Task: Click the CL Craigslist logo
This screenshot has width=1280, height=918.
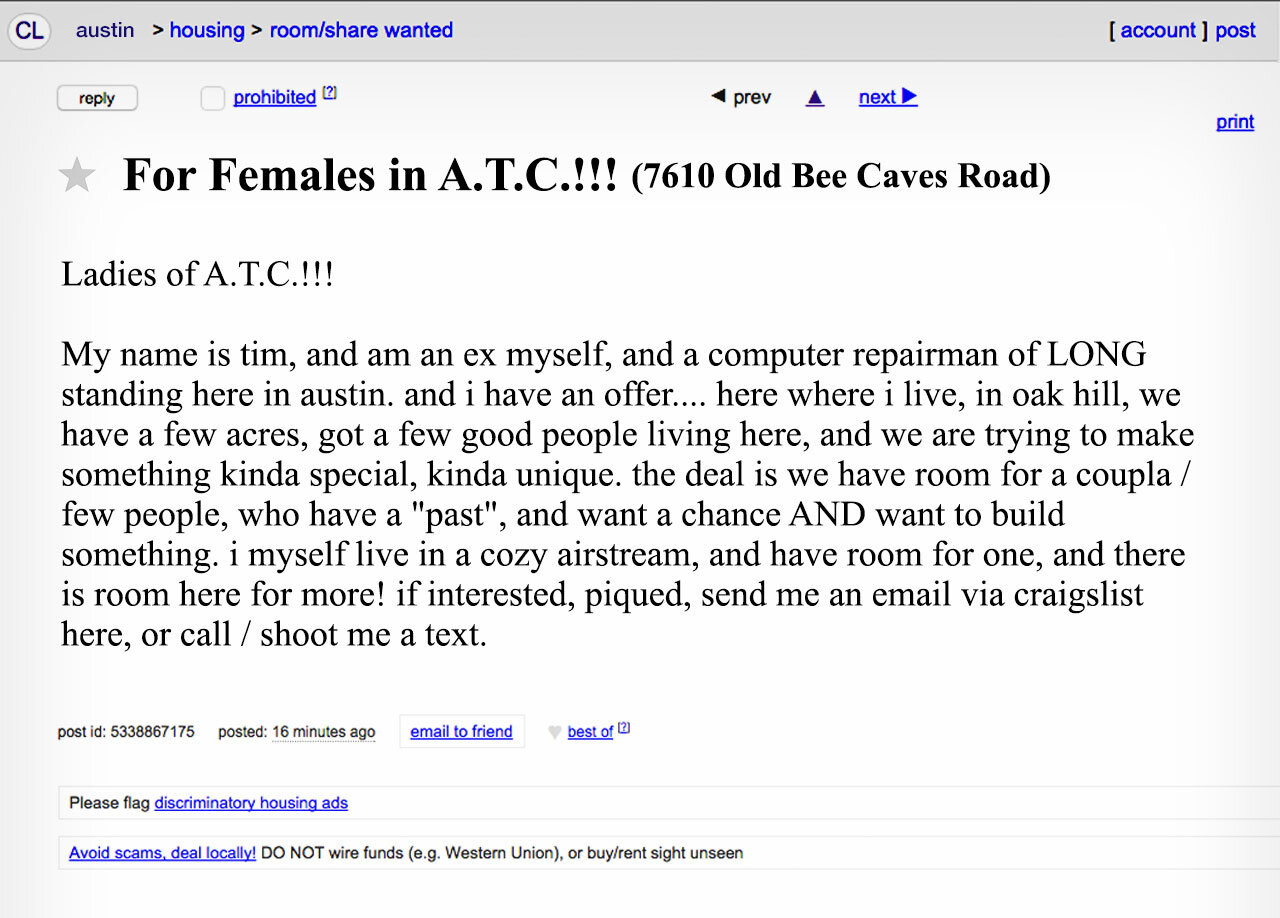Action: click(x=28, y=30)
